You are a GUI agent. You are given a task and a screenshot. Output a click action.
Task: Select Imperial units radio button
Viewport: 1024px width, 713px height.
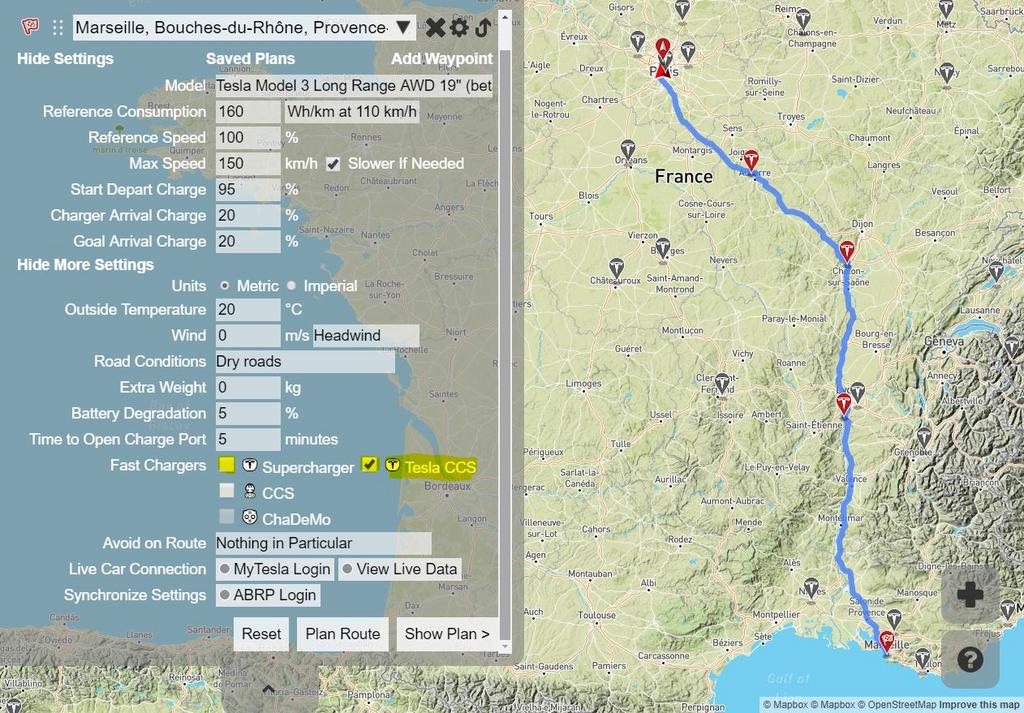[x=291, y=285]
